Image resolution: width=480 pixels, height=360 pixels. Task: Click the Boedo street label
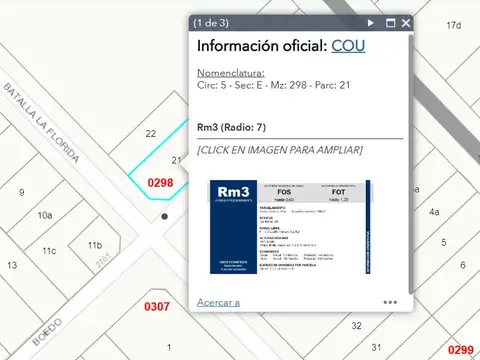47,332
